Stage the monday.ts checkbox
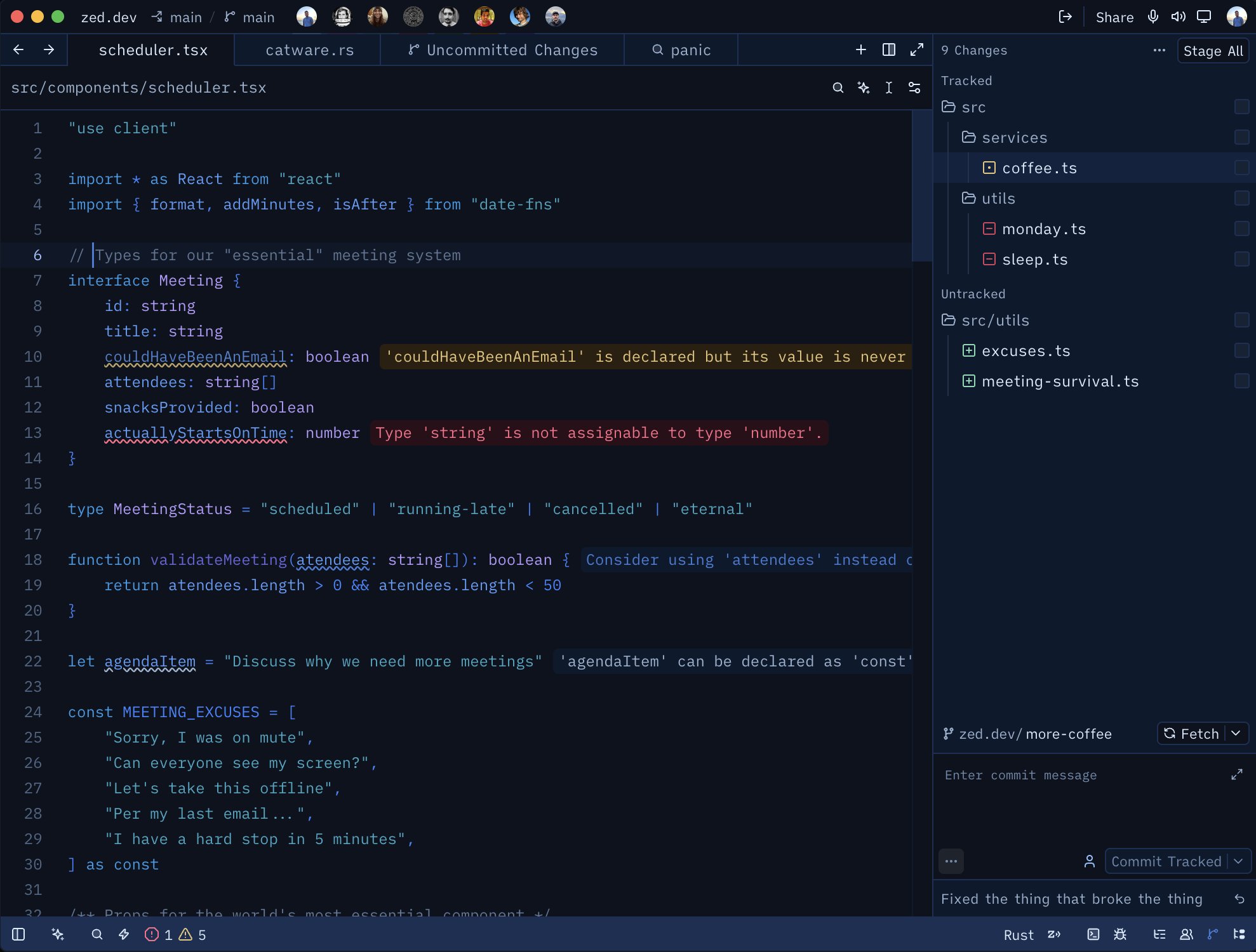 (x=1242, y=228)
